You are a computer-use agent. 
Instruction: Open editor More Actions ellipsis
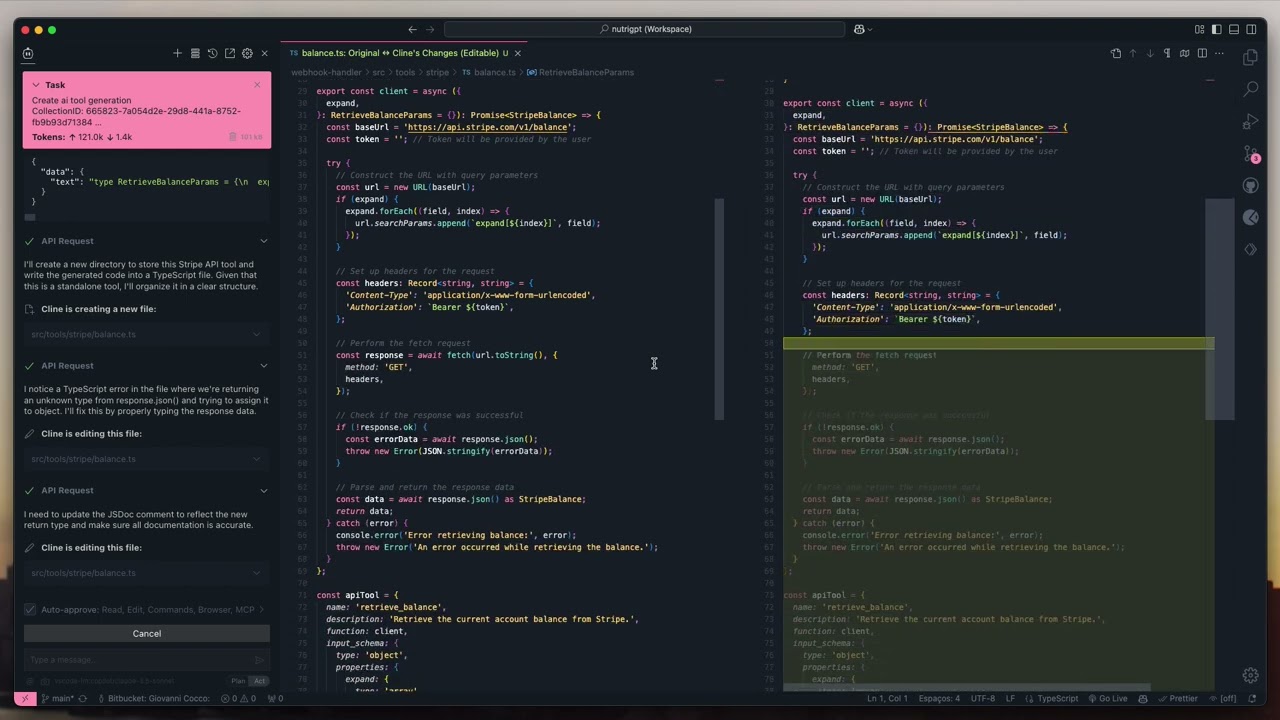pos(1219,53)
